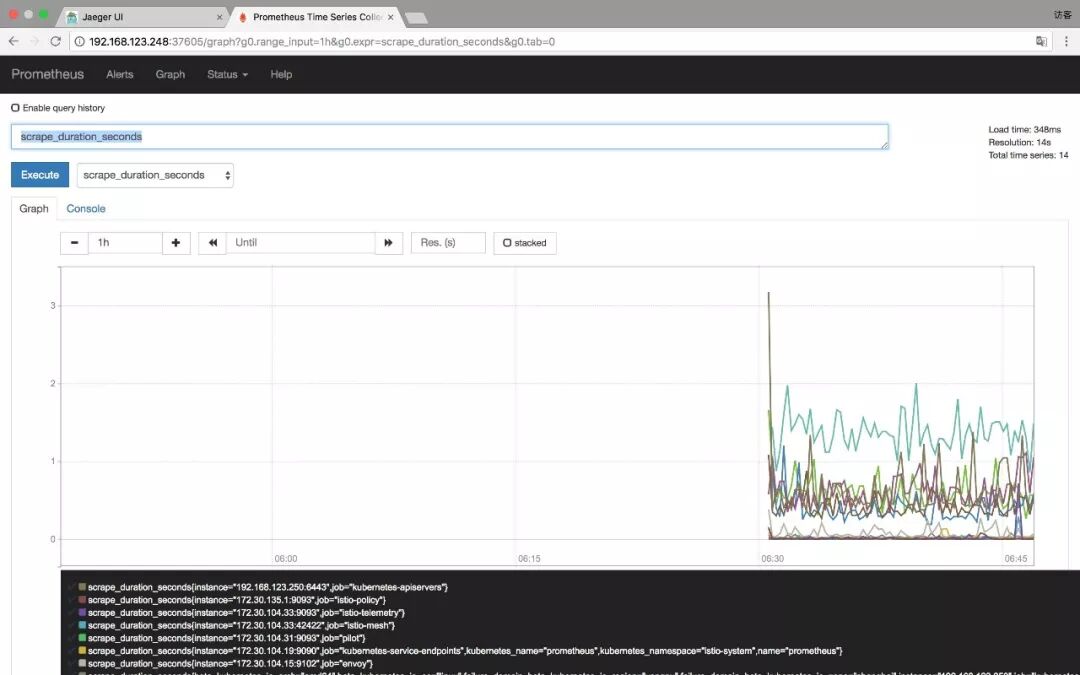Decrease the graph range with the minus button
The image size is (1080, 675).
point(74,242)
